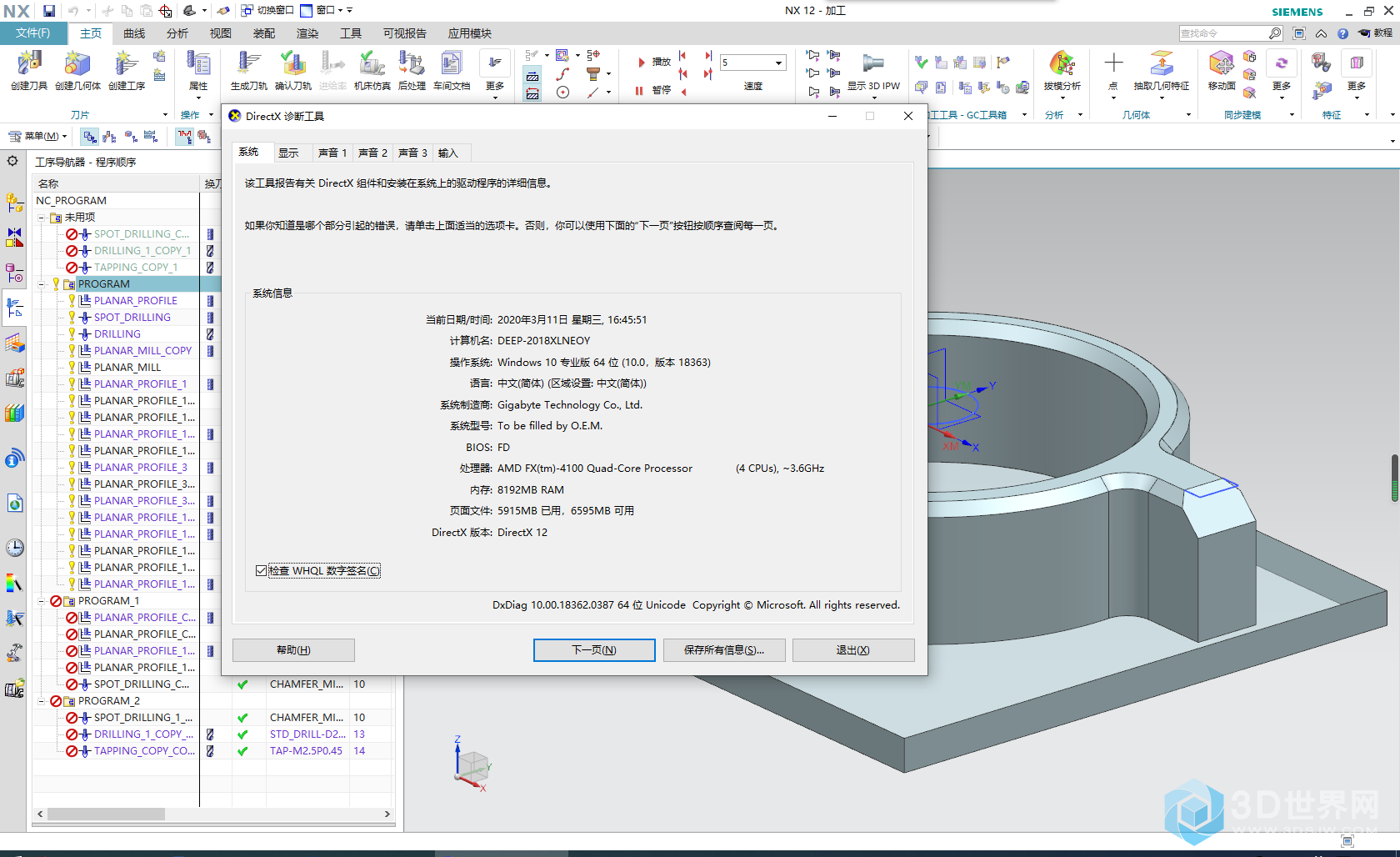The height and width of the screenshot is (857, 1400).
Task: Select the NC_PROGRAM root node
Action: coord(71,201)
